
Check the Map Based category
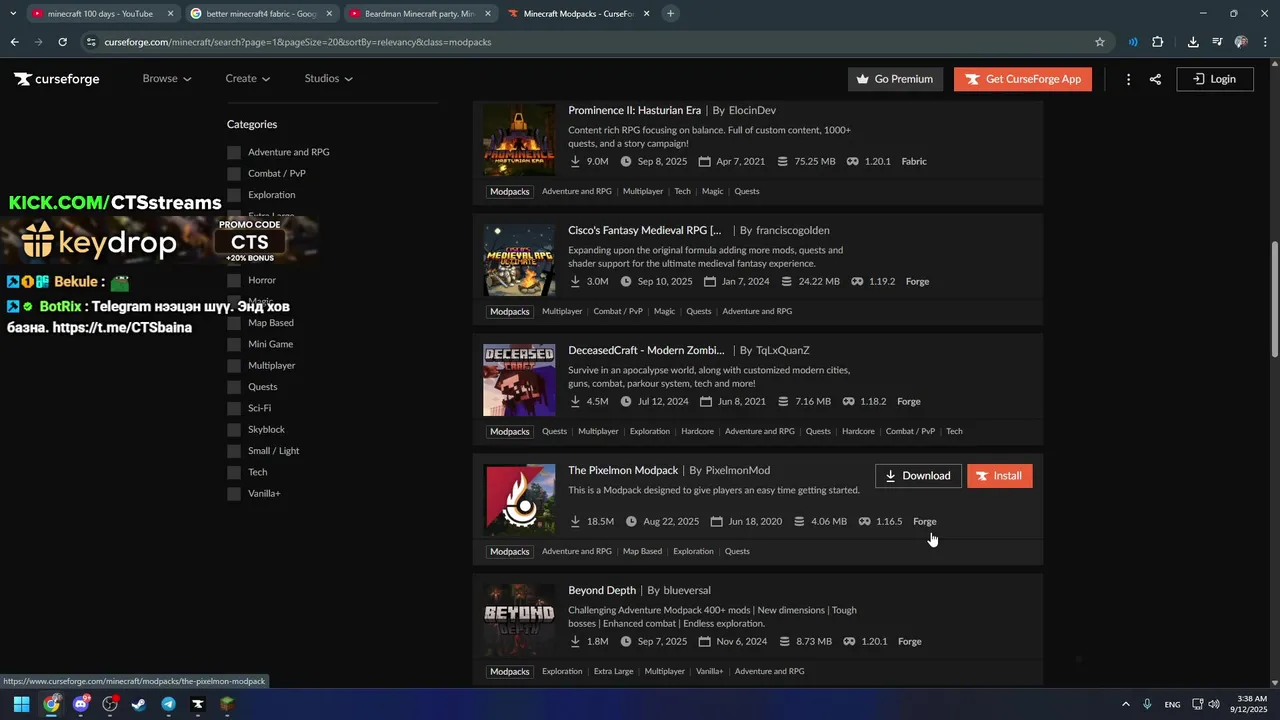point(234,323)
